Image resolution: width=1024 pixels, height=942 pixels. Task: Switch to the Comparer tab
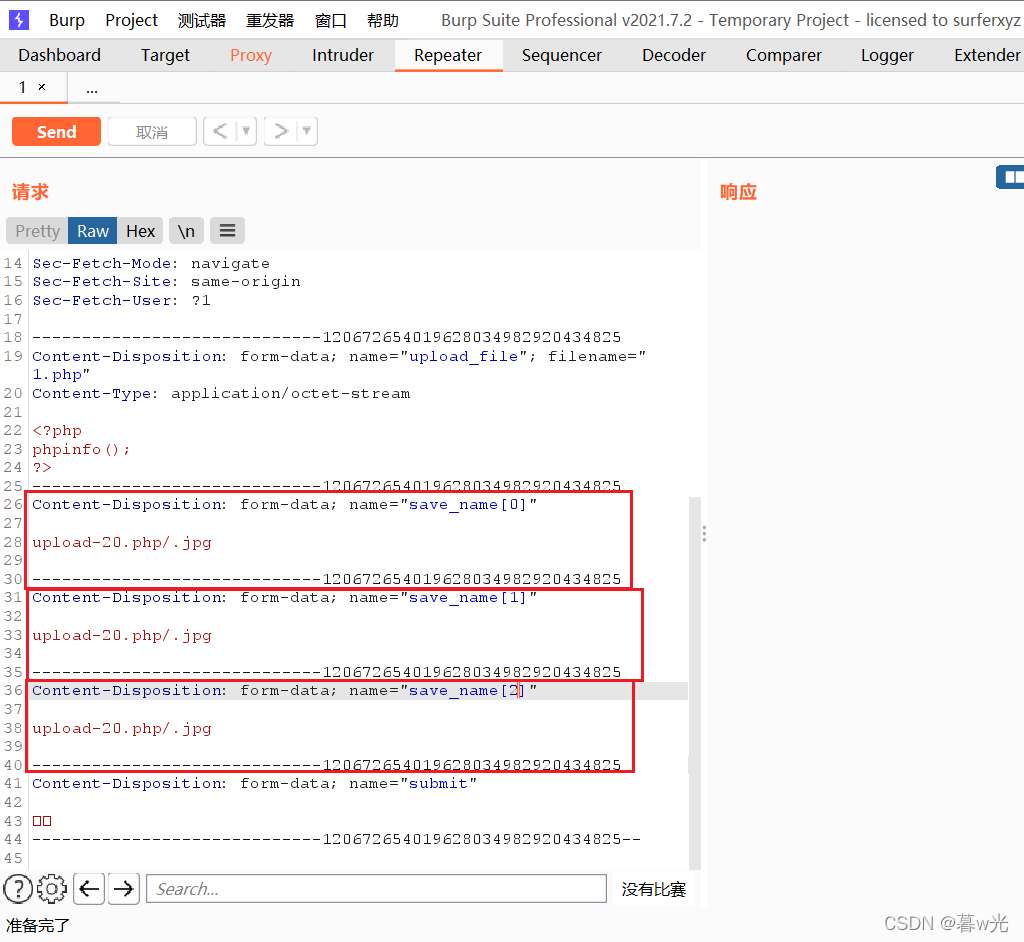pyautogui.click(x=784, y=56)
